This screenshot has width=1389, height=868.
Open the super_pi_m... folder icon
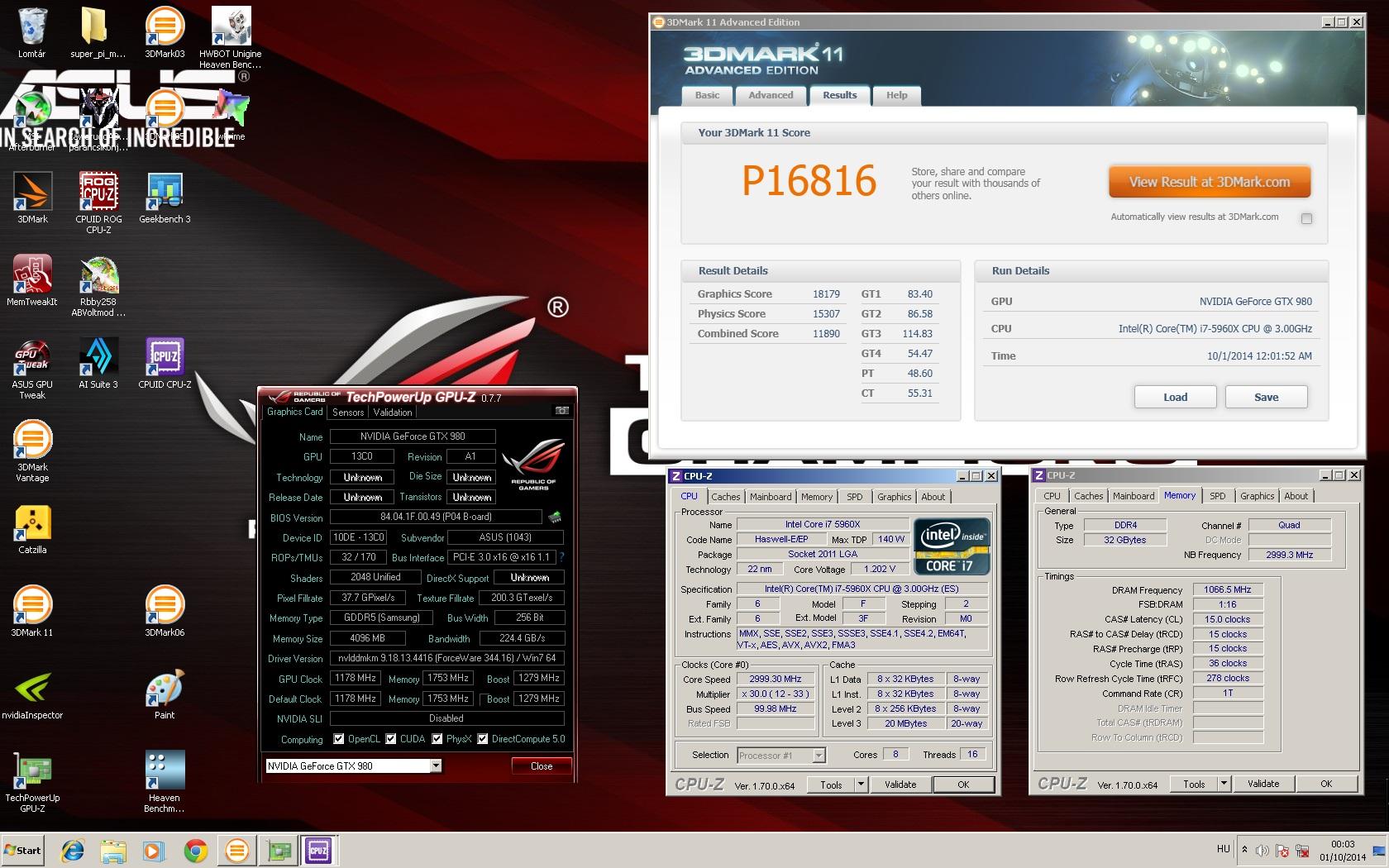pos(98,33)
